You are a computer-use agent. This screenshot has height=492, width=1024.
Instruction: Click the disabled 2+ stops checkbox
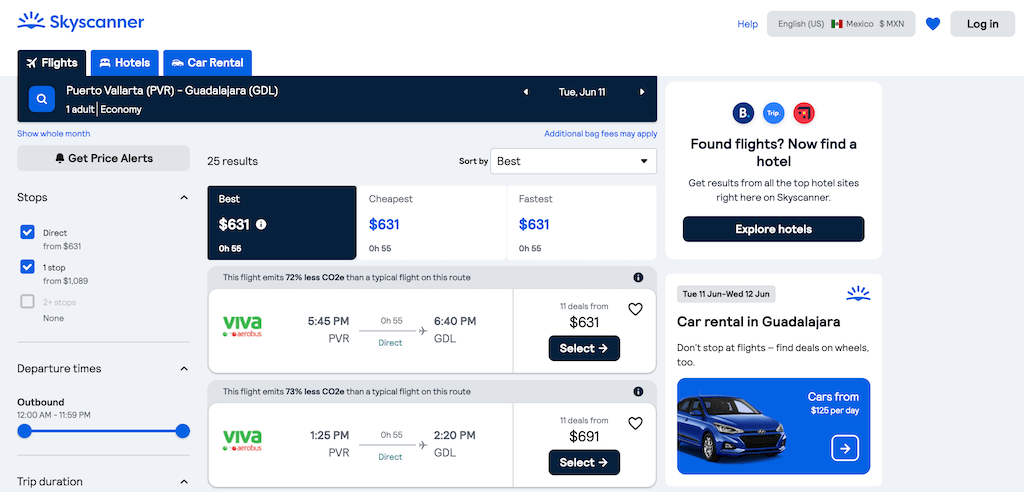[27, 301]
